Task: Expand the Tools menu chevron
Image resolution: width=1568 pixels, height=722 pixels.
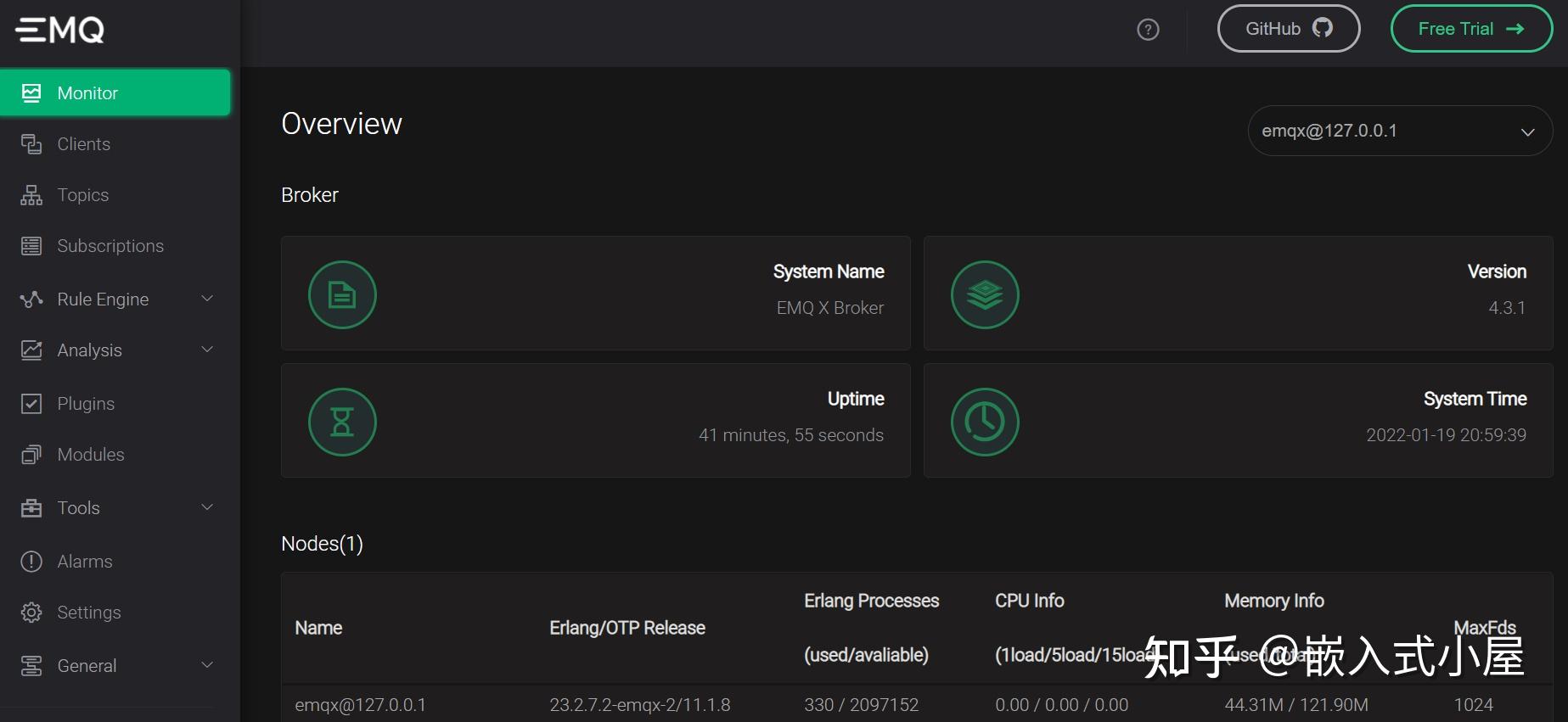Action: click(x=207, y=507)
